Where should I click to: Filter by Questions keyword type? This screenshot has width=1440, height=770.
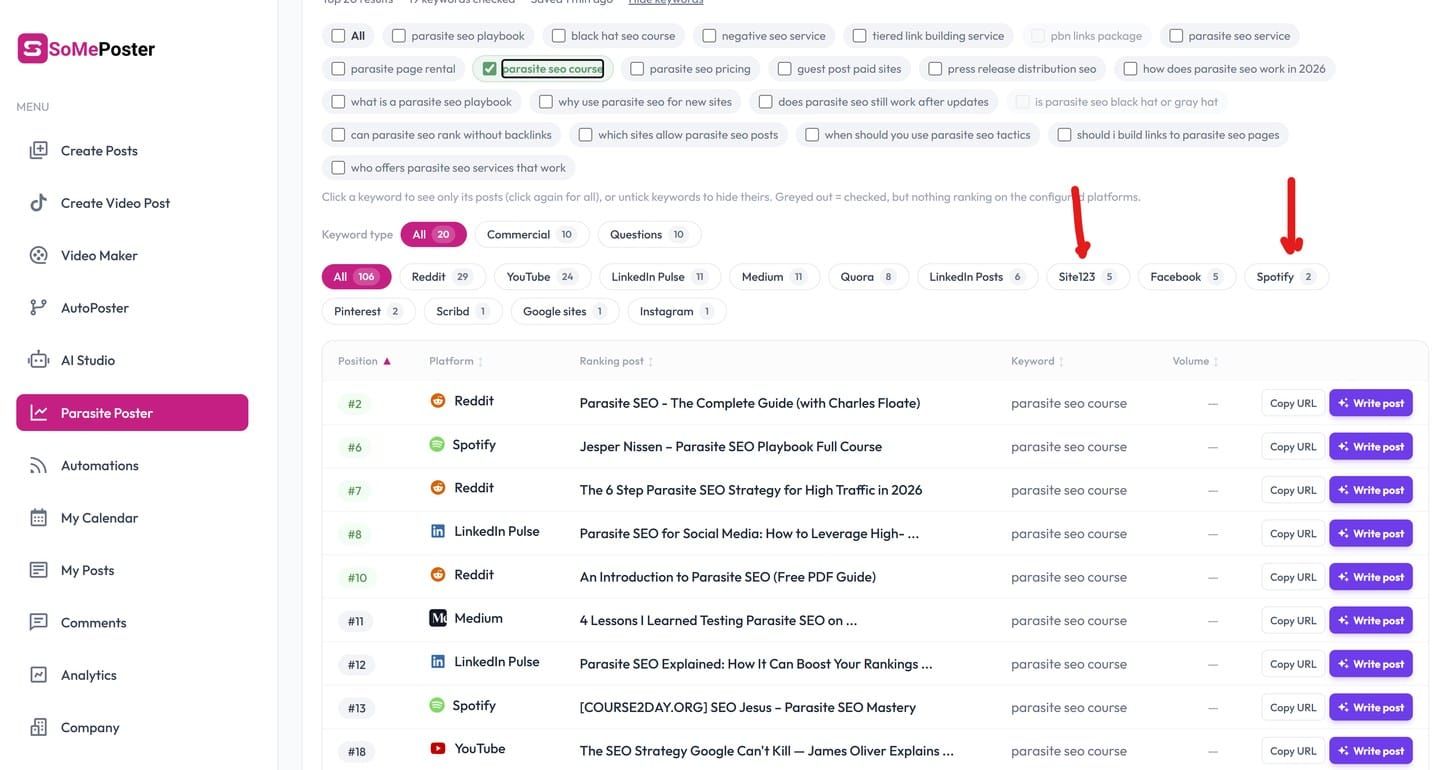pyautogui.click(x=649, y=235)
